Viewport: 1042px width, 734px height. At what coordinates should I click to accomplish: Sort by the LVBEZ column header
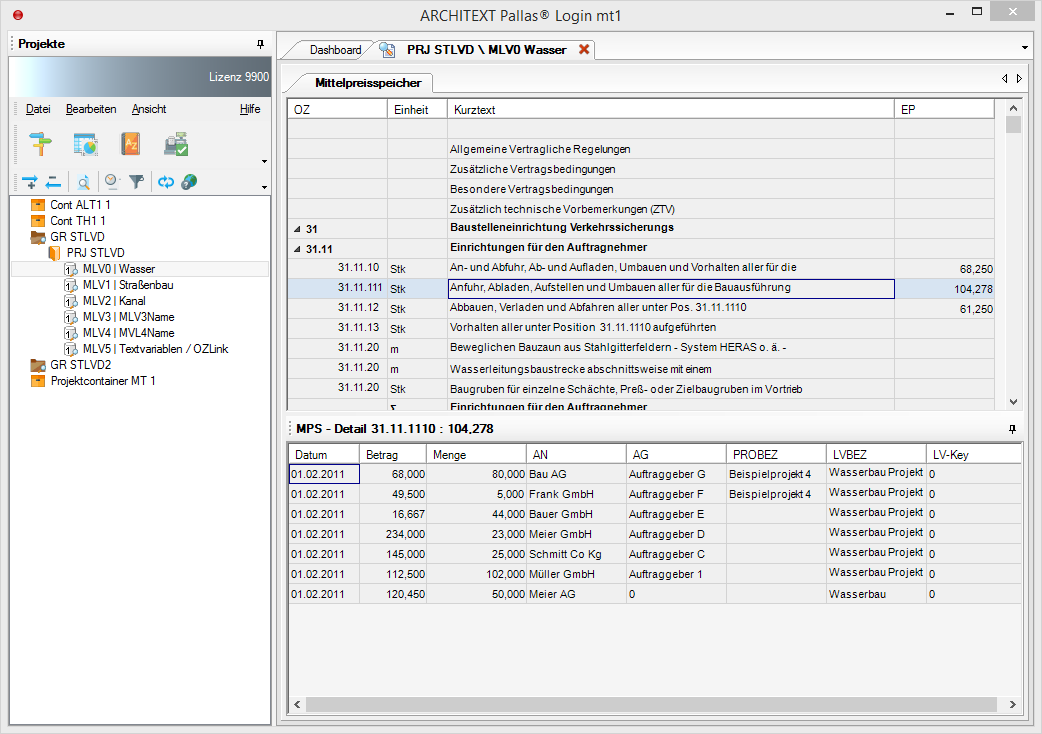[876, 454]
